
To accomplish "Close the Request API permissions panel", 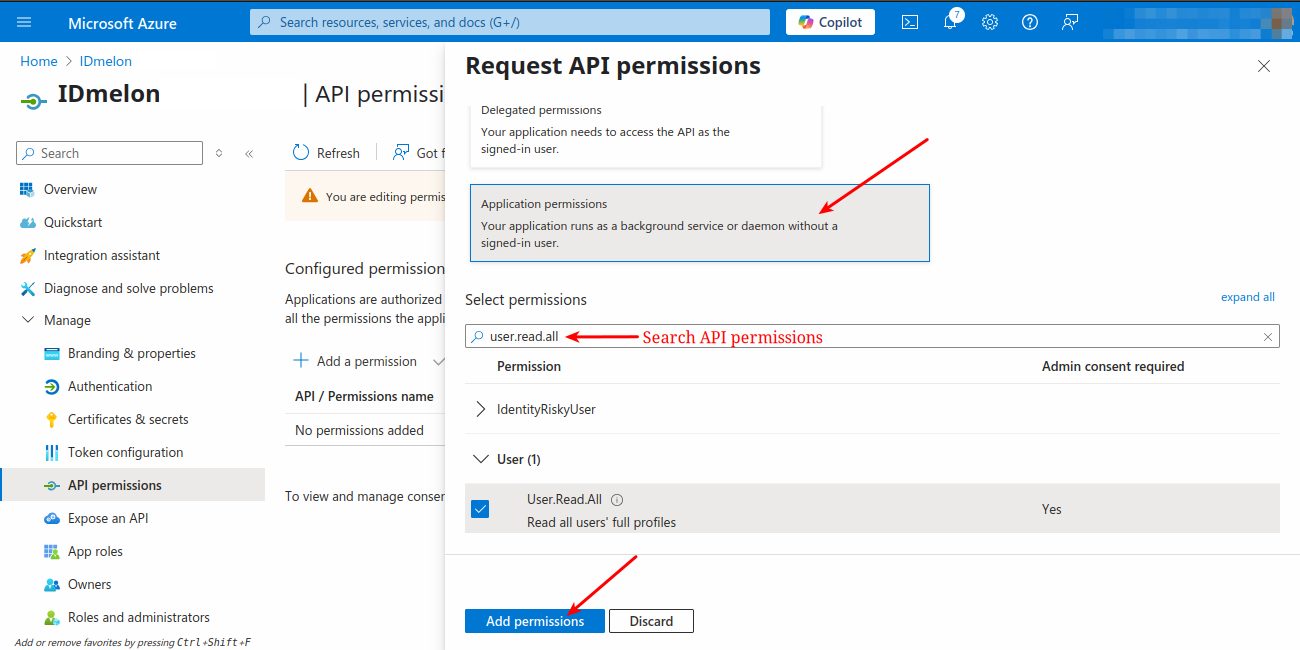I will [1264, 66].
